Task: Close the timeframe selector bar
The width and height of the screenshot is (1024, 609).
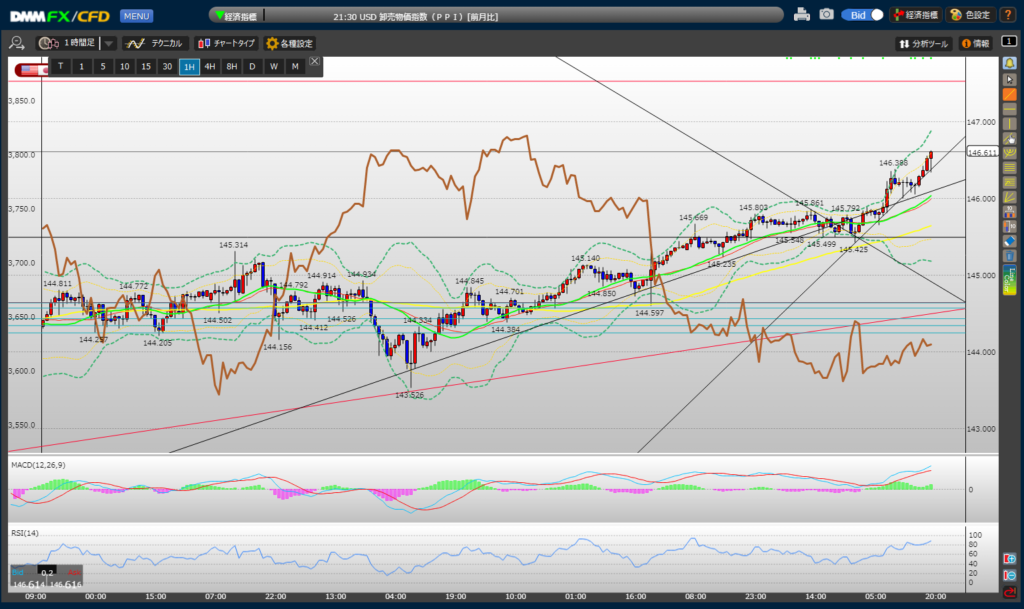Action: tap(314, 62)
